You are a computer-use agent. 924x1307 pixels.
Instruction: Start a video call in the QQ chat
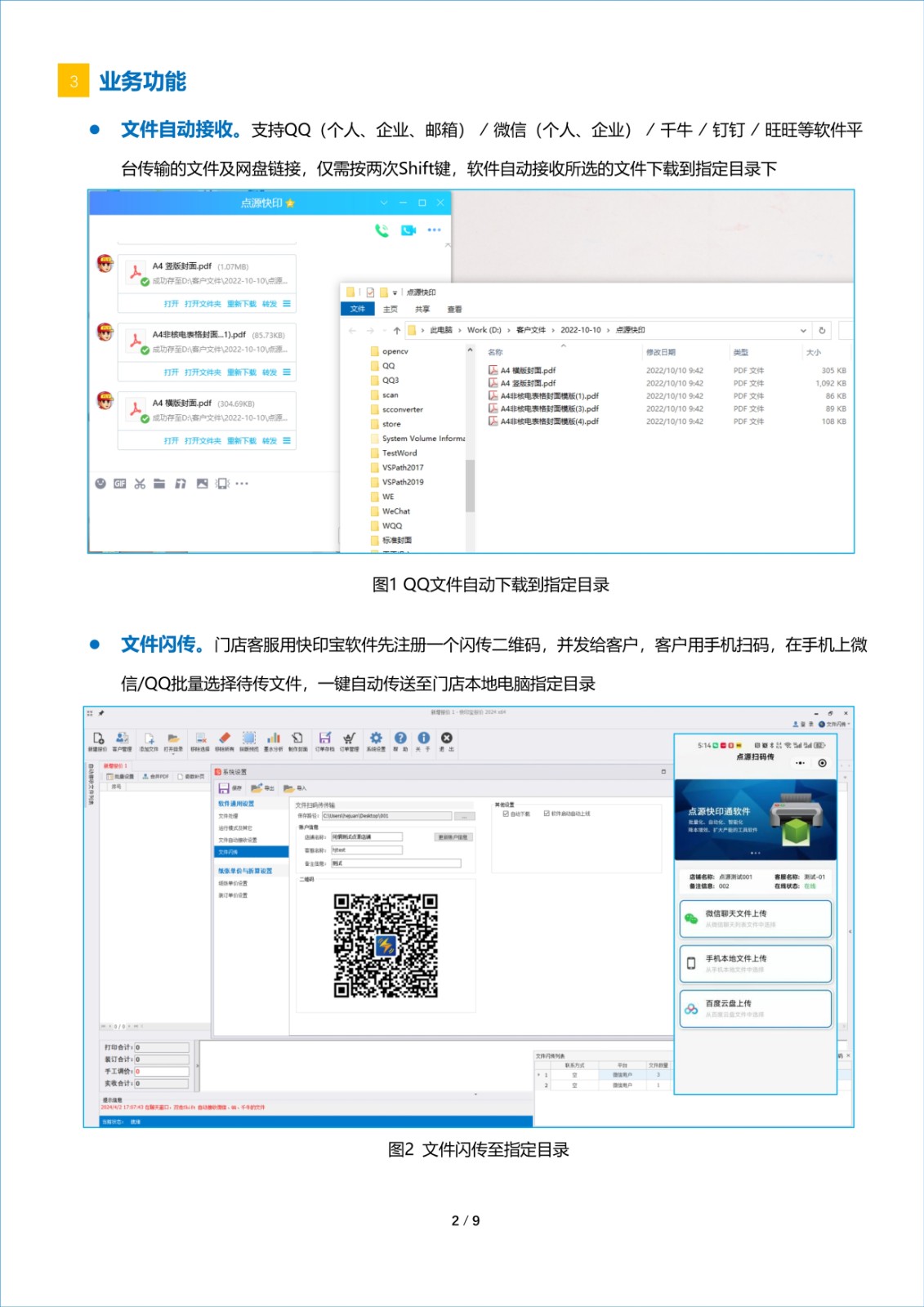point(408,230)
